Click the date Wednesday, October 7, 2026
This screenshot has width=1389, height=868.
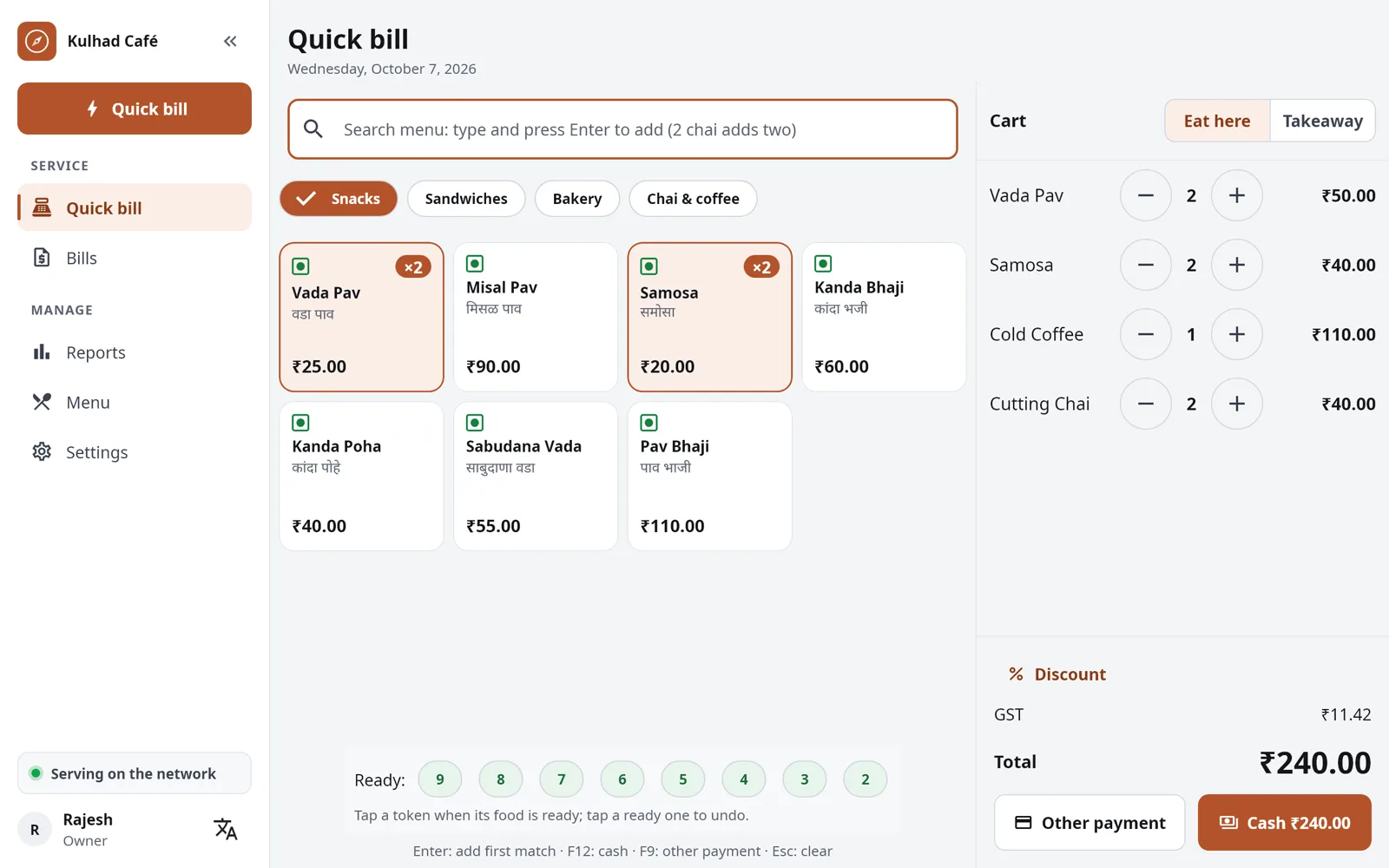pos(382,69)
